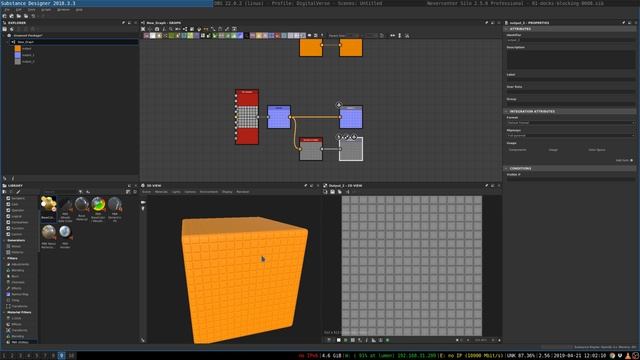Click the horizontal fit arrows icon in graph toolbar

[392, 36]
